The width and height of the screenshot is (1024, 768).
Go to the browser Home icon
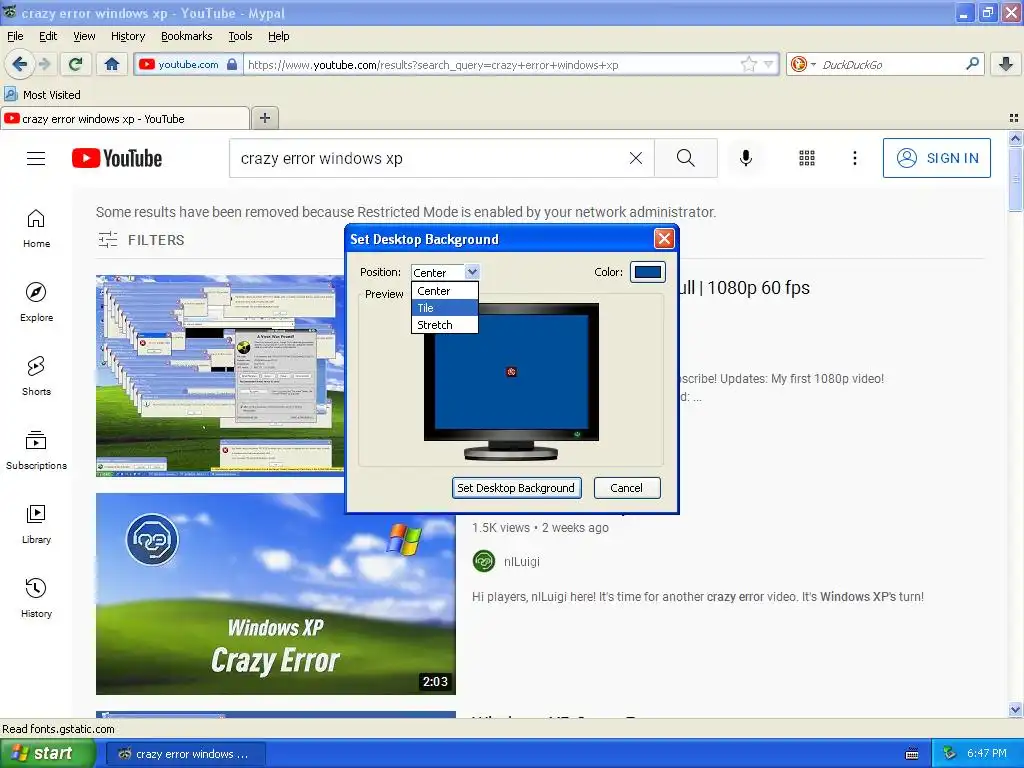(112, 64)
